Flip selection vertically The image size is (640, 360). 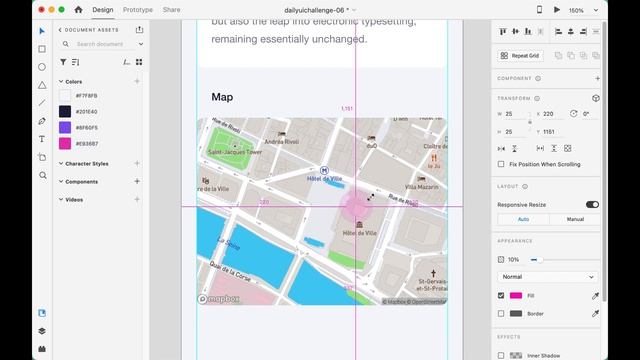pyautogui.click(x=515, y=149)
